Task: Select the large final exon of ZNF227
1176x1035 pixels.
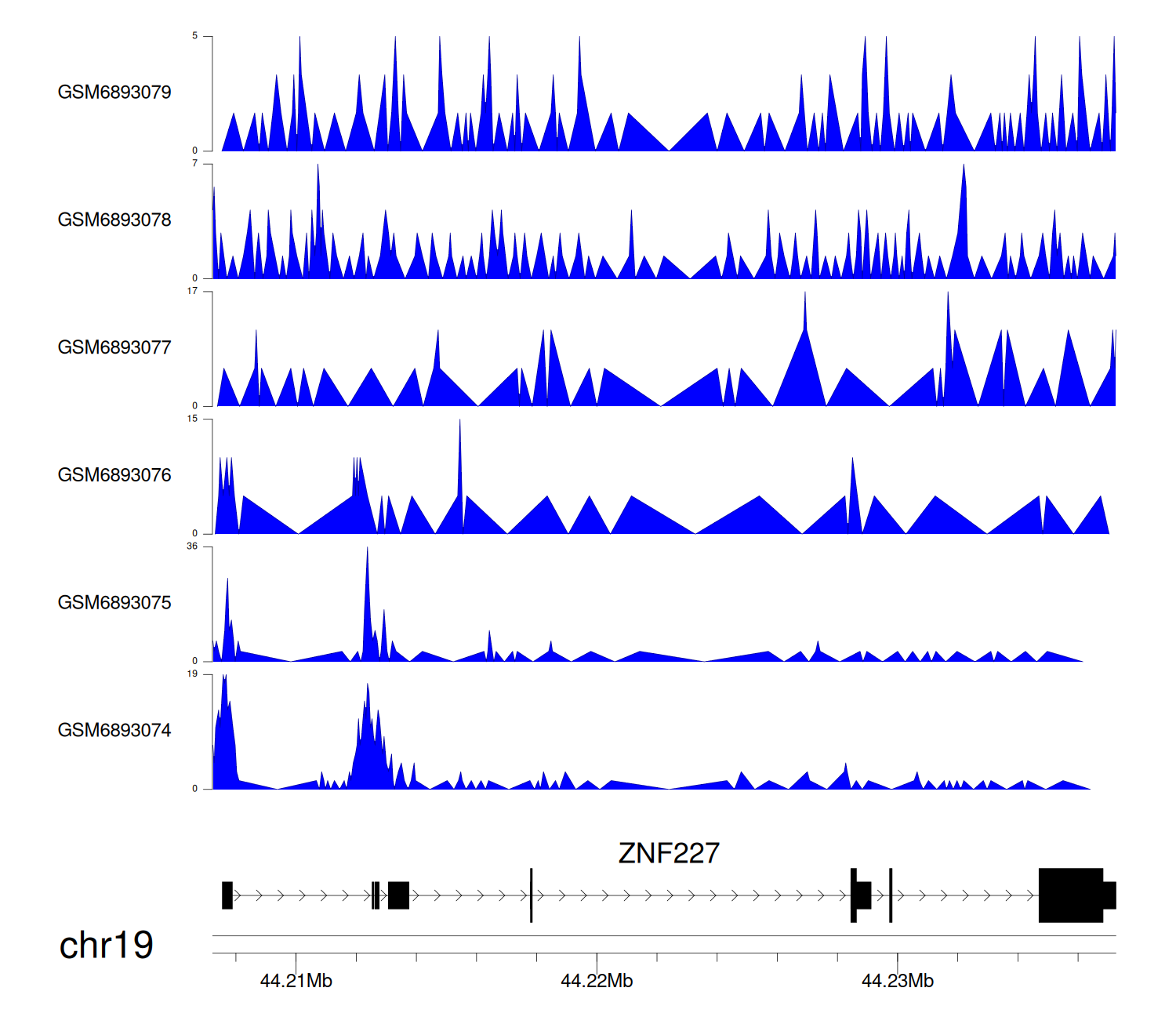Action: [1070, 895]
